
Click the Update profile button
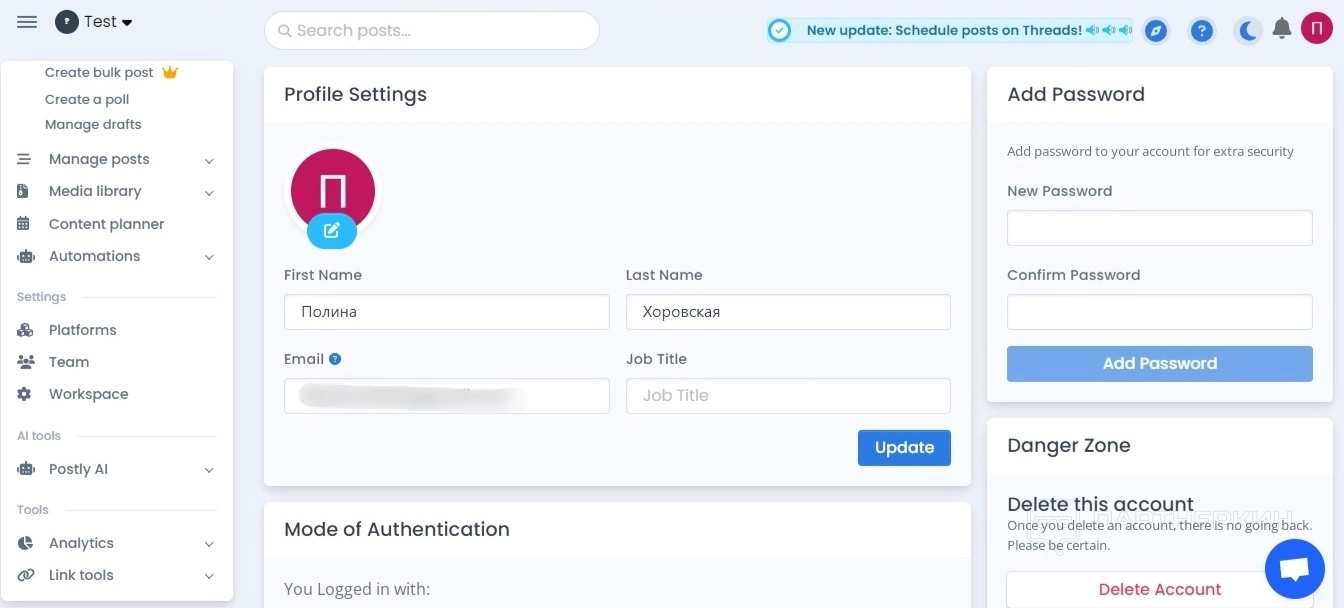904,448
